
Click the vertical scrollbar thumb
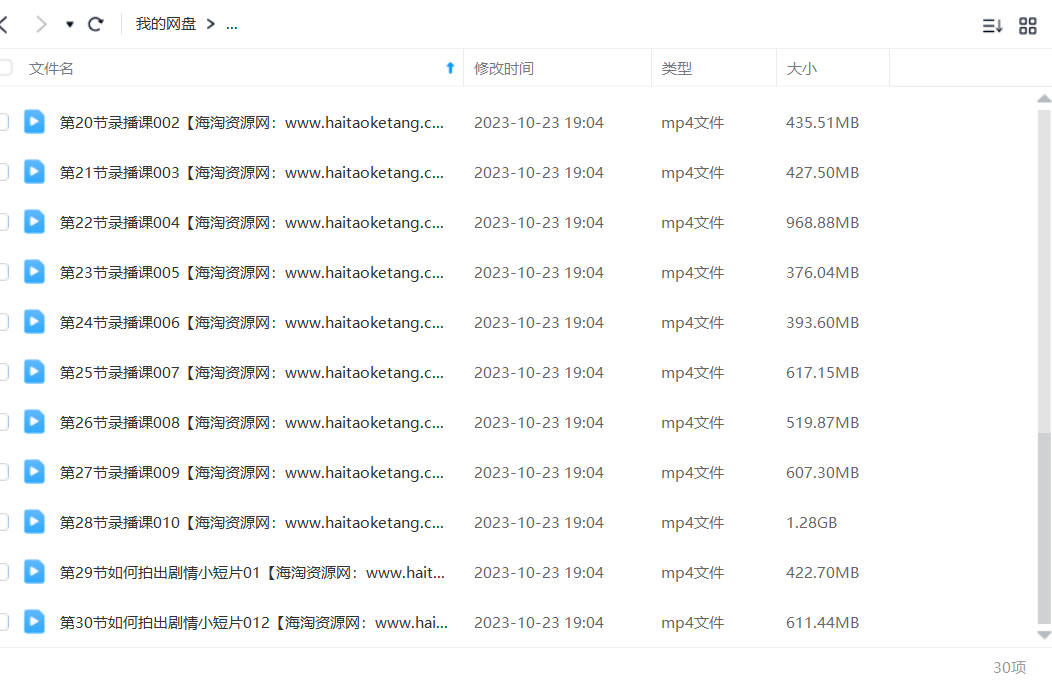point(1044,527)
